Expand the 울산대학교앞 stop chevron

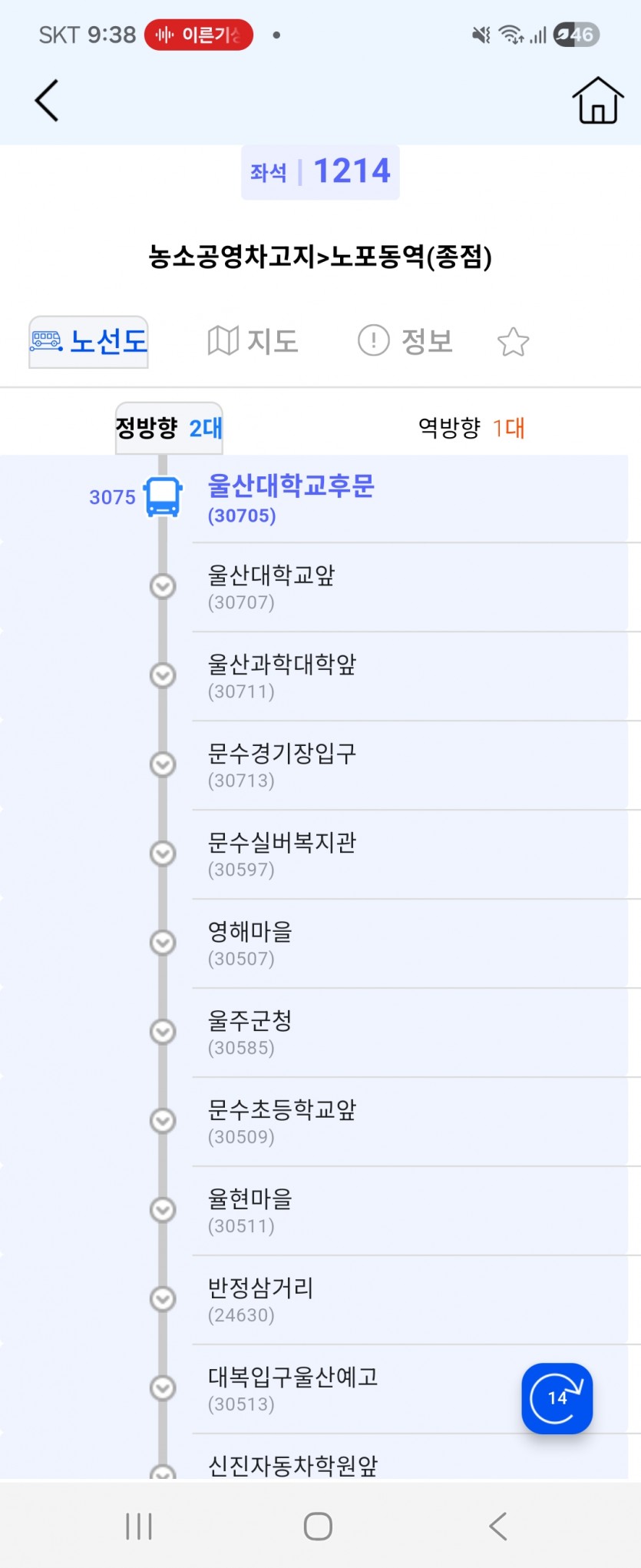point(163,587)
